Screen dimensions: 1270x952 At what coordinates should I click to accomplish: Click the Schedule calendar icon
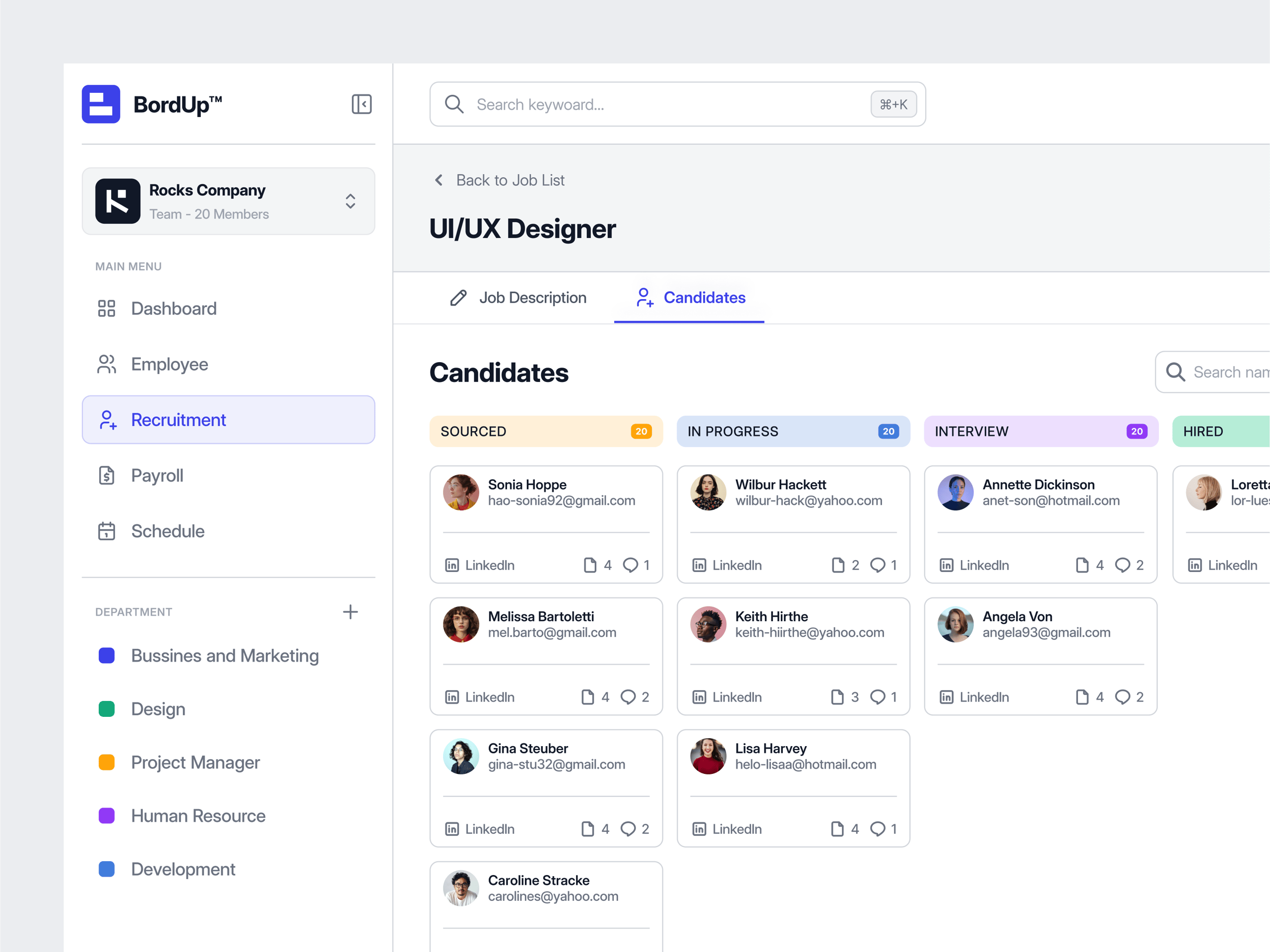click(x=107, y=531)
